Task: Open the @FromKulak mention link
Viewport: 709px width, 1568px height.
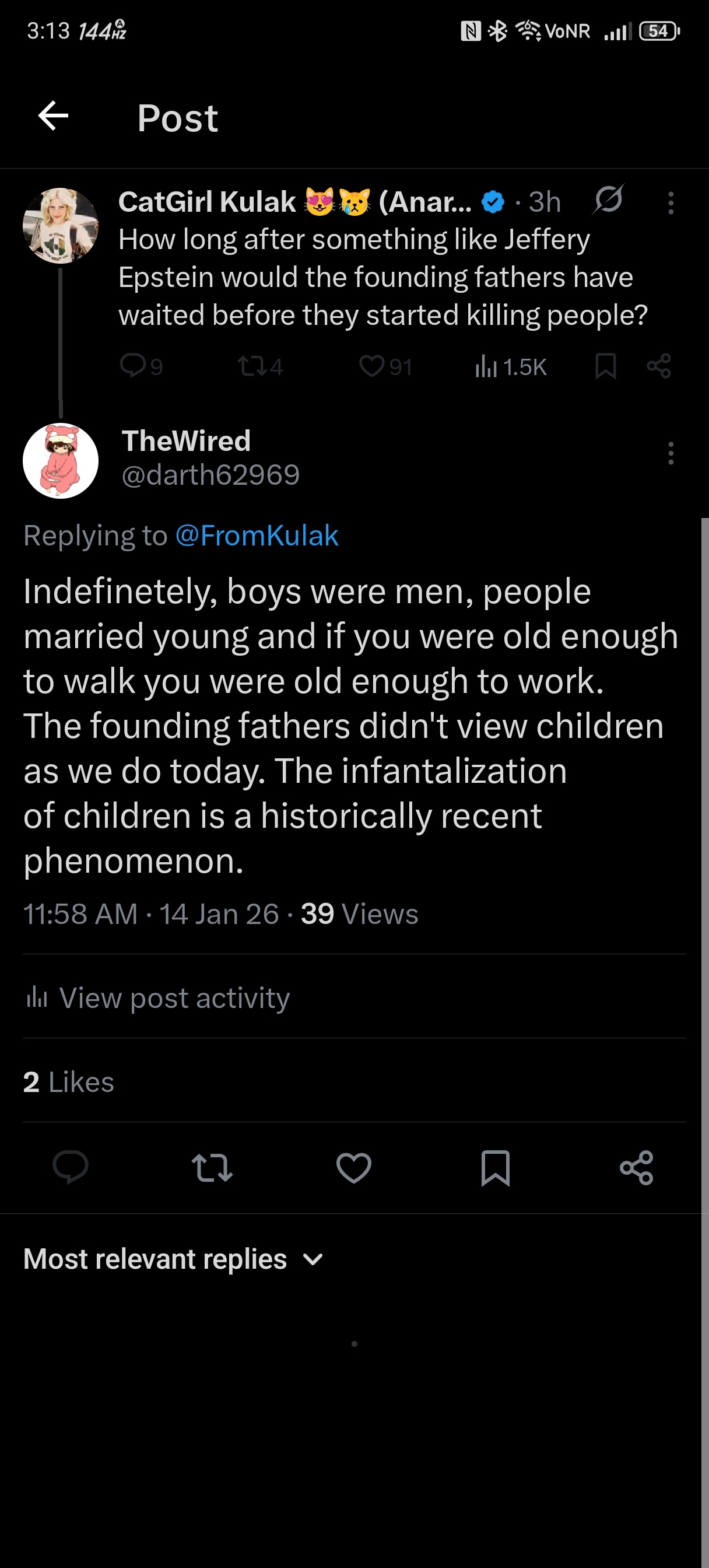Action: 256,535
